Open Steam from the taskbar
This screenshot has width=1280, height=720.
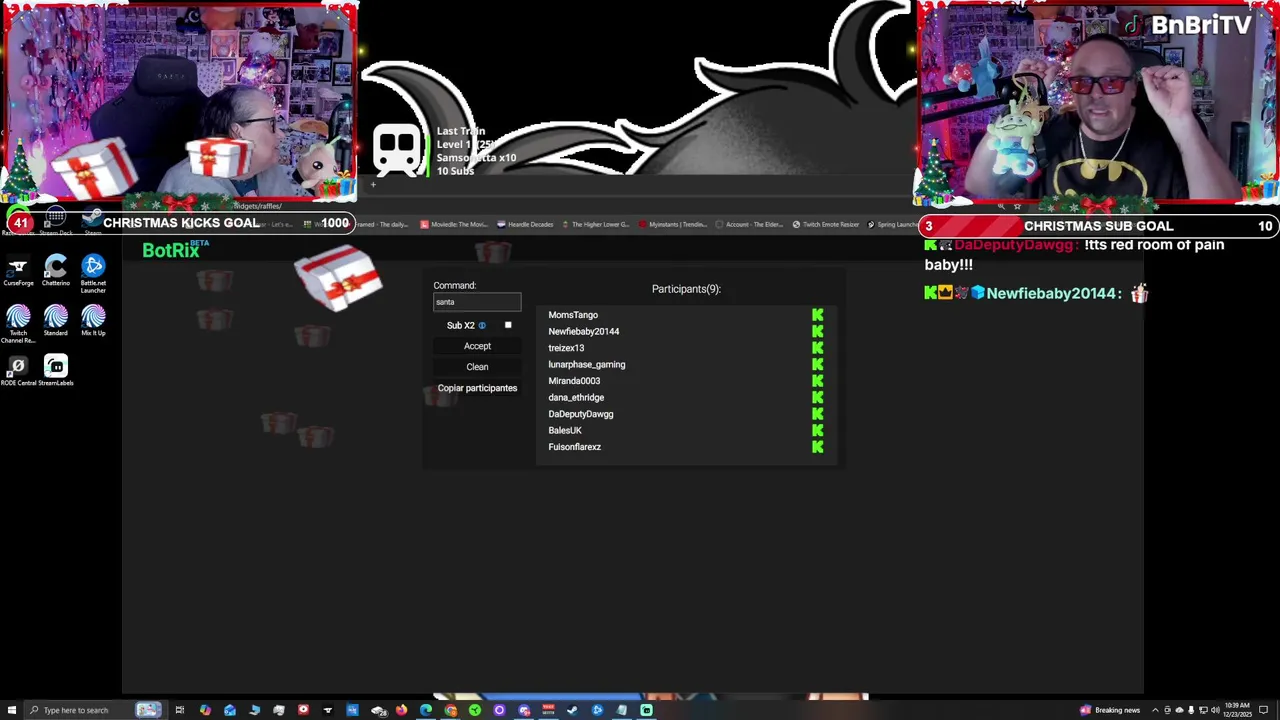572,710
